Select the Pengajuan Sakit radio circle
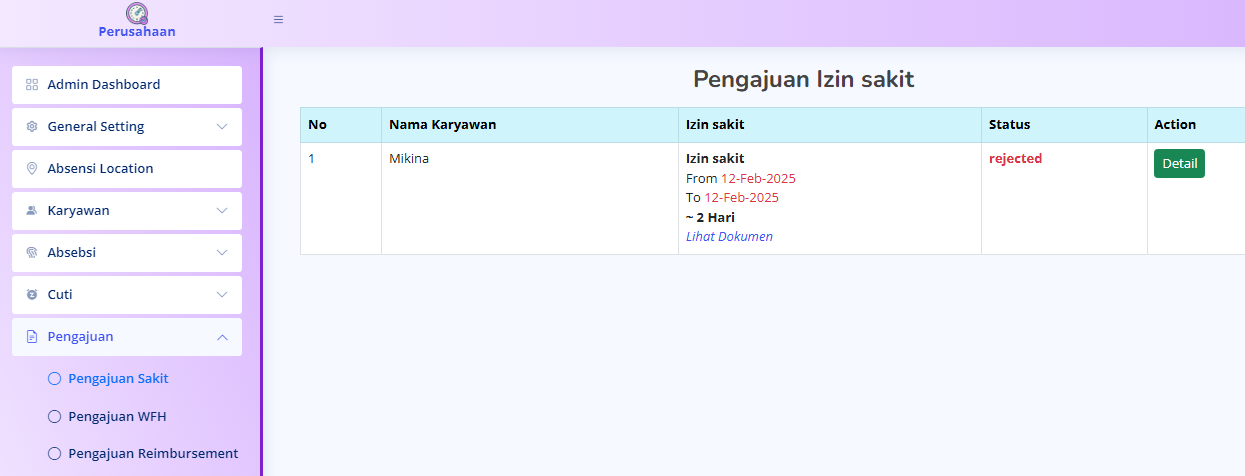 [x=55, y=379]
